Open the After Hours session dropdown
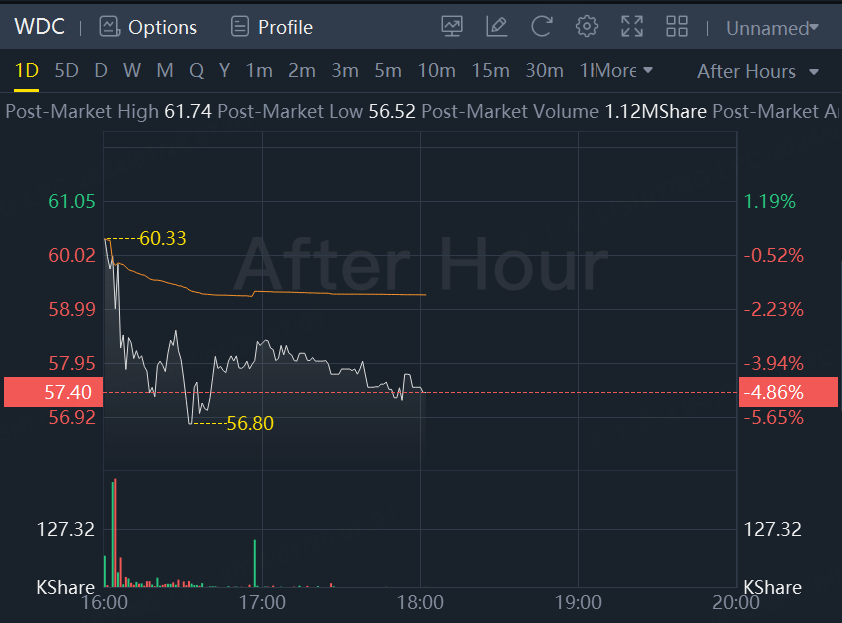 pyautogui.click(x=758, y=71)
